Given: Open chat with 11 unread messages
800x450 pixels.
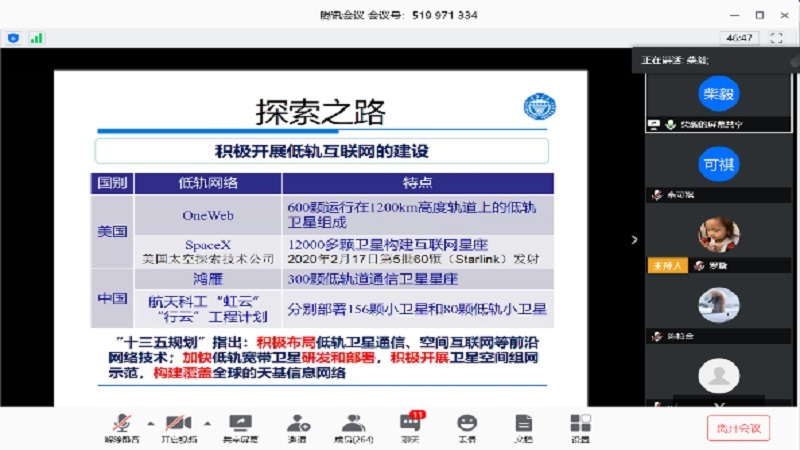Looking at the screenshot, I should pos(411,428).
